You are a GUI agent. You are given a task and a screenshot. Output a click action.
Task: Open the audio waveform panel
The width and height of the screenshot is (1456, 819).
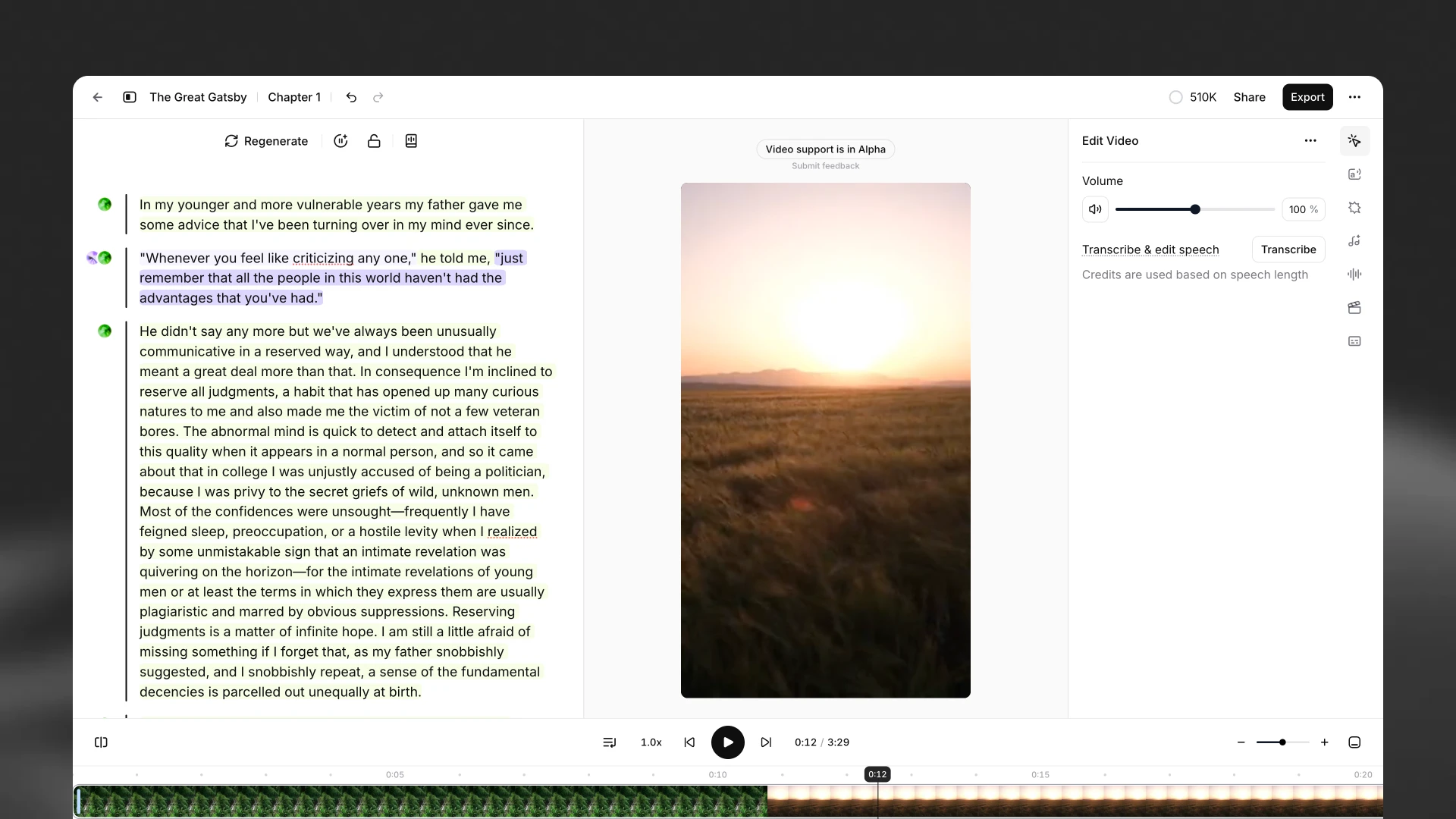pyautogui.click(x=1355, y=274)
